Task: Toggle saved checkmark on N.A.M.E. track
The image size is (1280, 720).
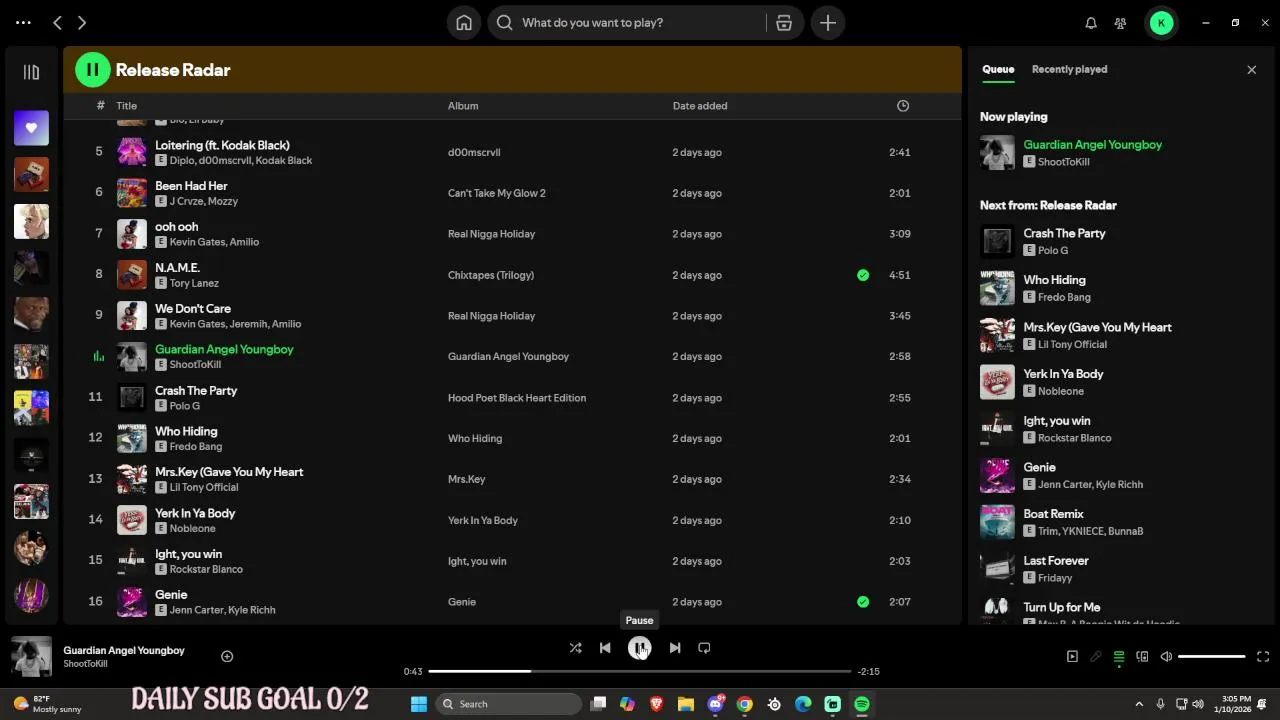Action: point(863,275)
